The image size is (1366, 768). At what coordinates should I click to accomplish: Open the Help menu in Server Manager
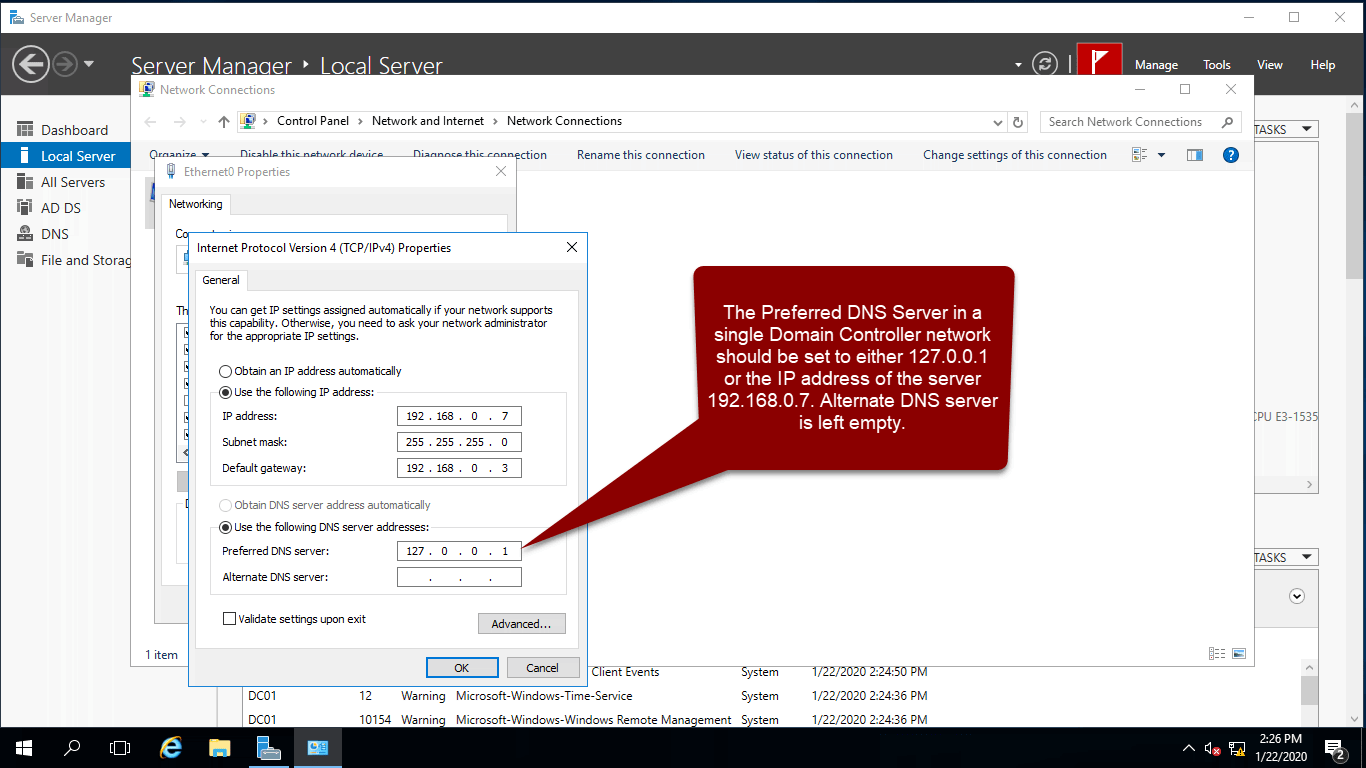point(1323,65)
